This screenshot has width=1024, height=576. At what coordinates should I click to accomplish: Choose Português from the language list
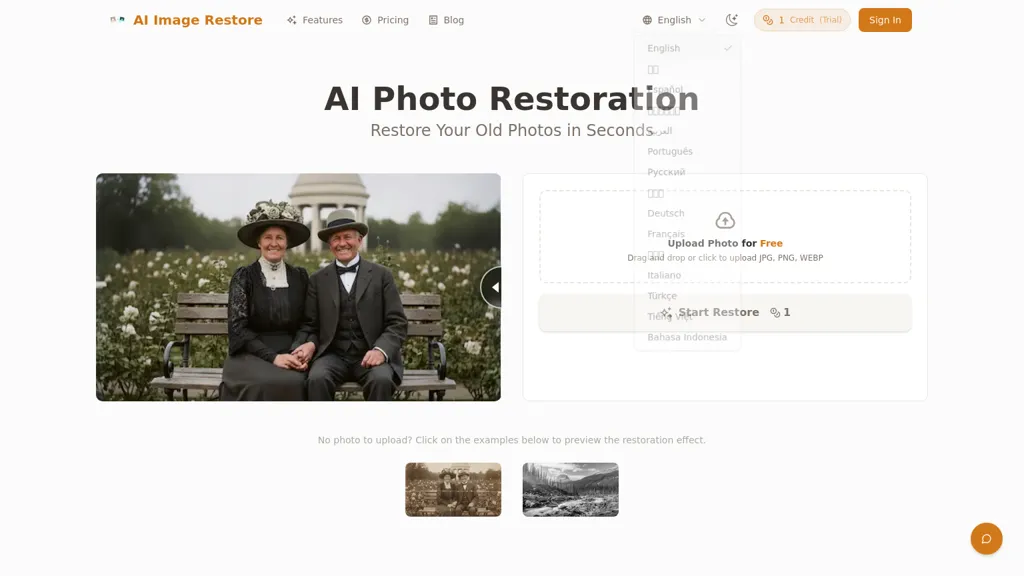click(x=688, y=152)
